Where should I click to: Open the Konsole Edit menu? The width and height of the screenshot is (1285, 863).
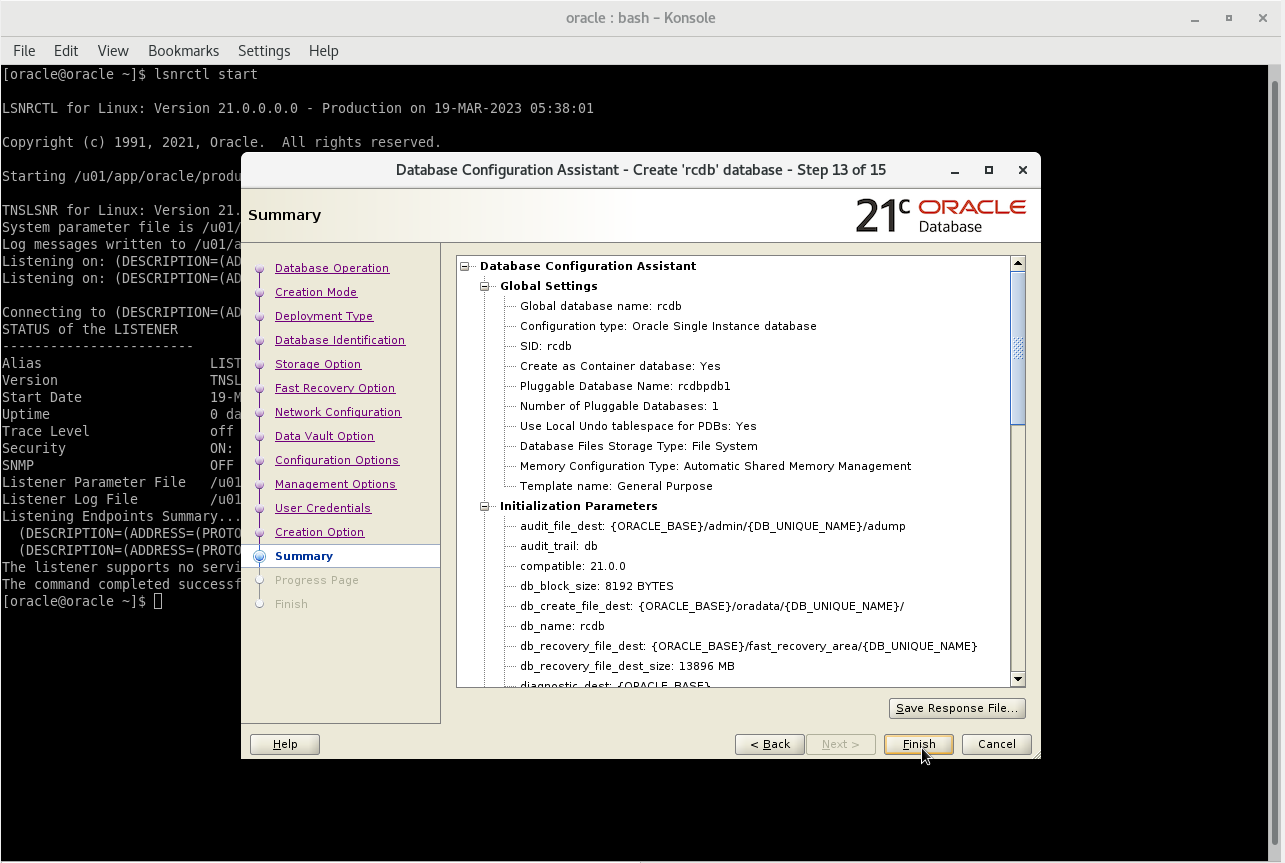(x=66, y=51)
